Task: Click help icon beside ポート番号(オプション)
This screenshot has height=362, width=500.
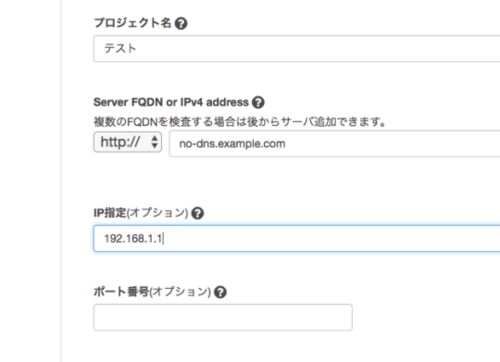Action: 220,292
